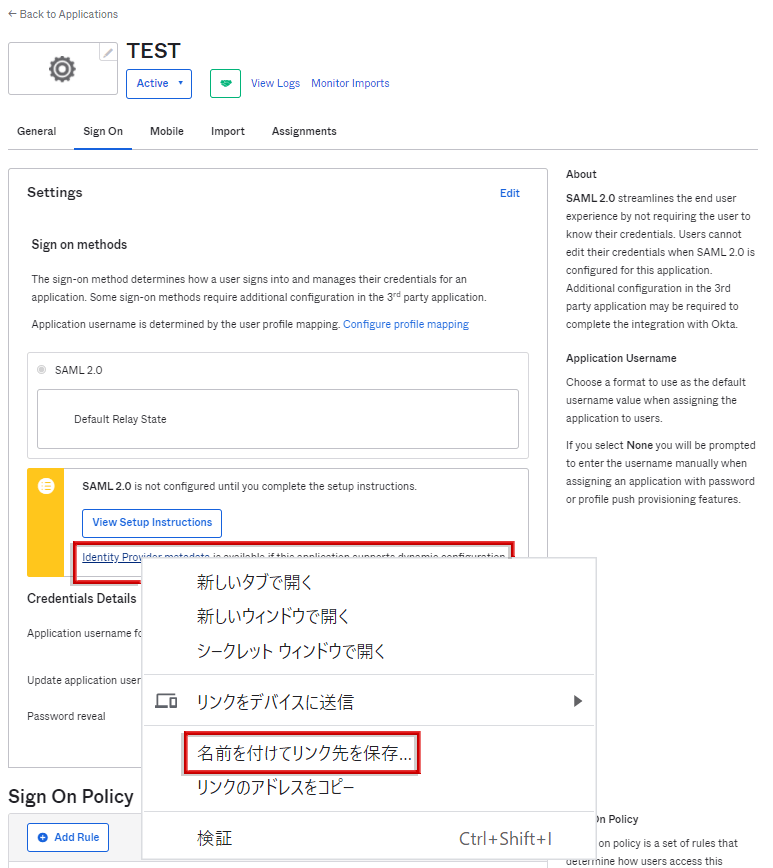
Task: Choose 新しいウィンドウで開く menu entry
Action: click(x=368, y=616)
